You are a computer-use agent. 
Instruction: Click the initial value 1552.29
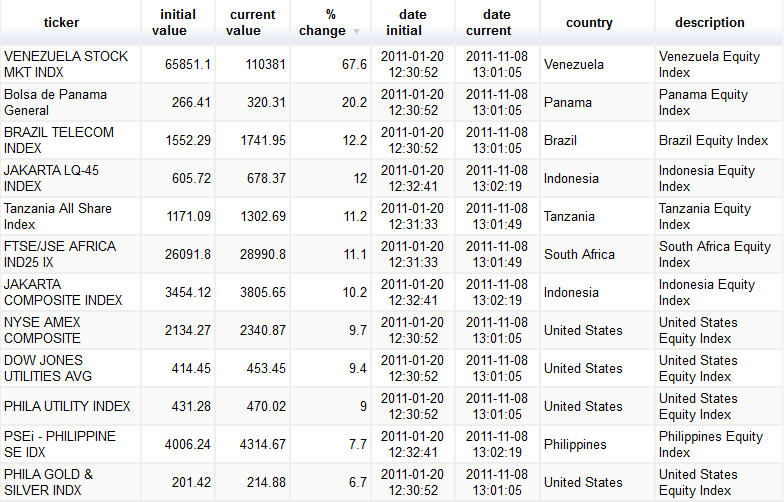[x=188, y=140]
